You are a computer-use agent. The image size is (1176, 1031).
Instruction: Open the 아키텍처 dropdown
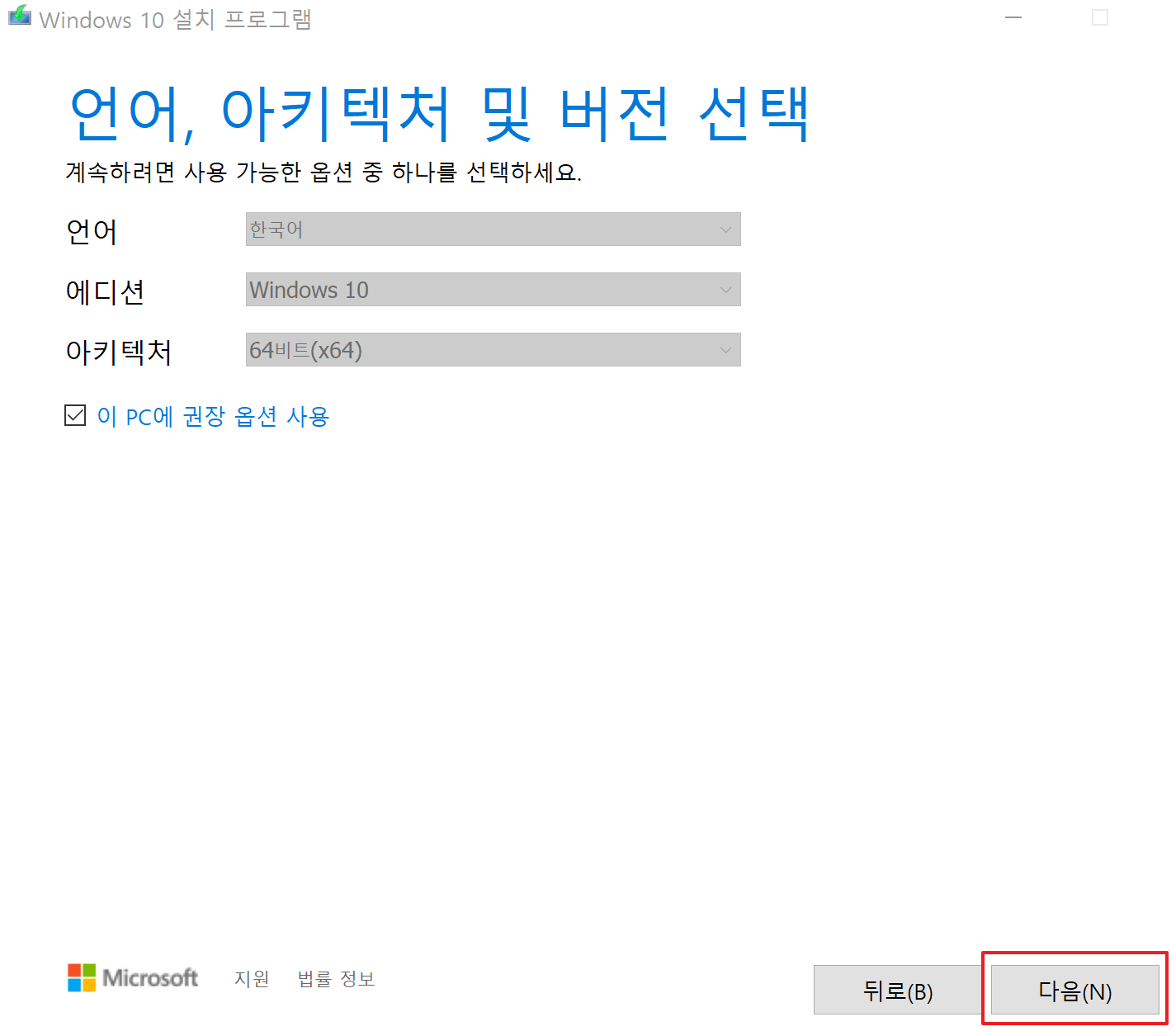coord(493,349)
